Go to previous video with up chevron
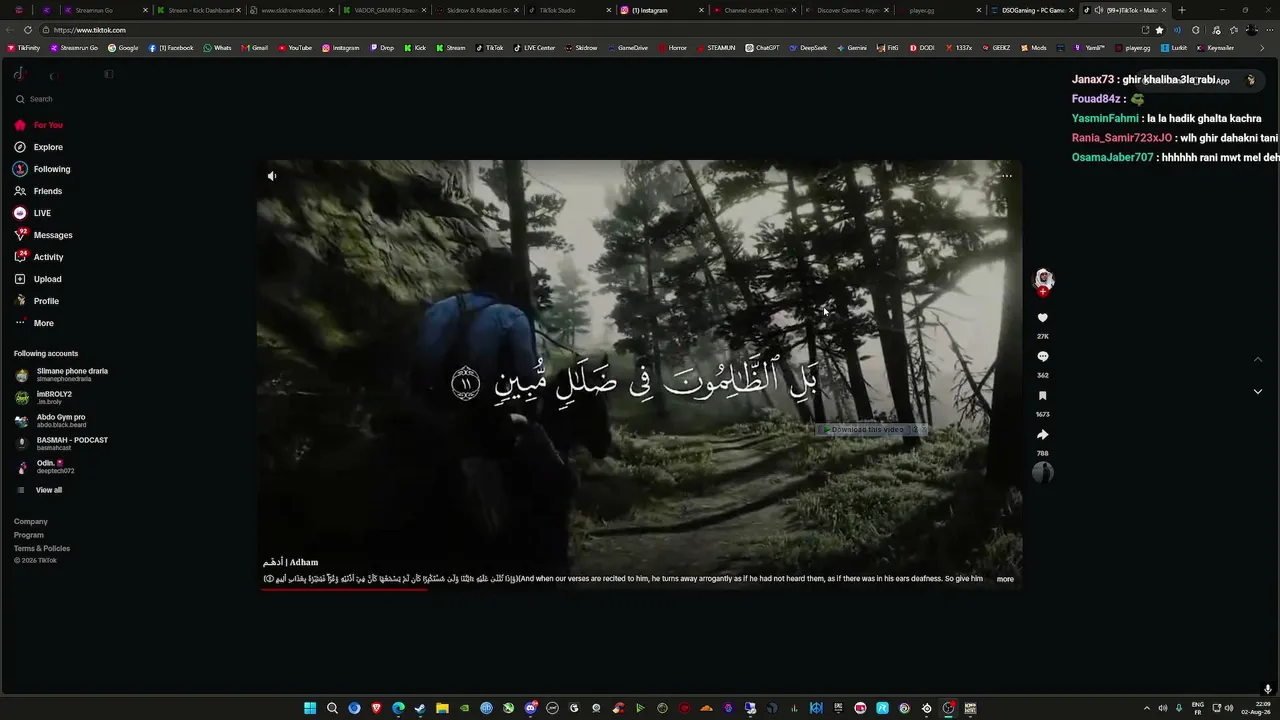The image size is (1280, 720). coord(1258,360)
